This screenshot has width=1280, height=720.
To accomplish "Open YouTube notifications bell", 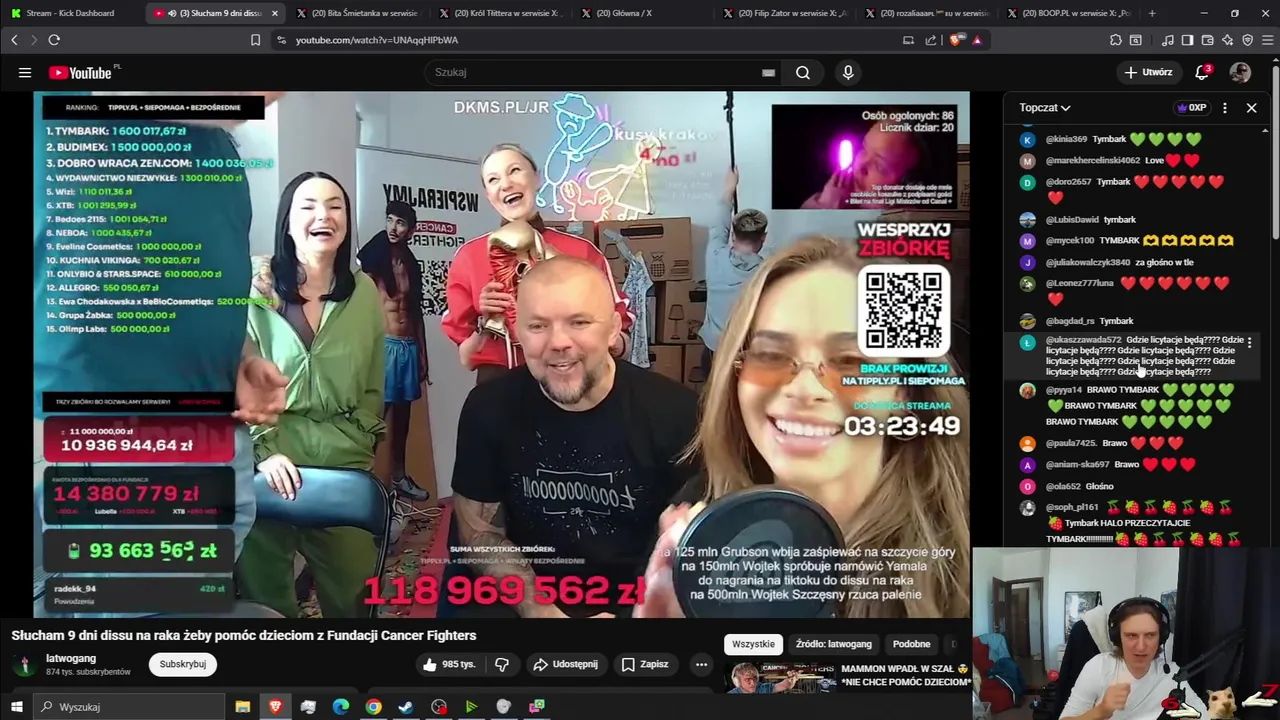I will coord(1203,72).
